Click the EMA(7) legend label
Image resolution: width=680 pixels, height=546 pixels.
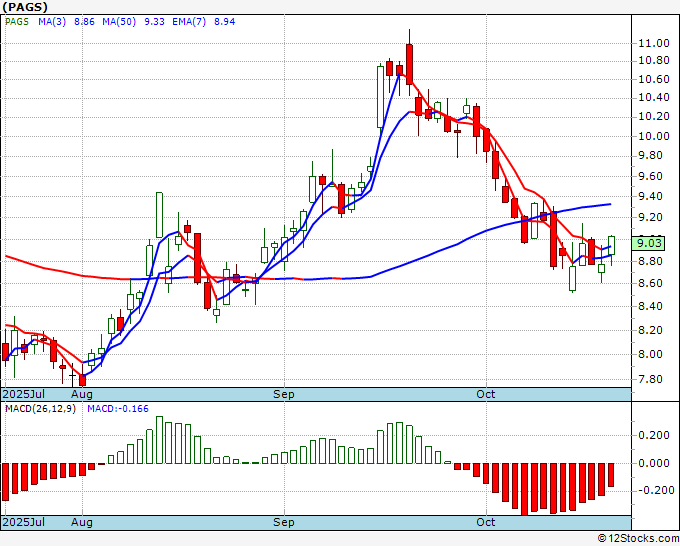[189, 22]
